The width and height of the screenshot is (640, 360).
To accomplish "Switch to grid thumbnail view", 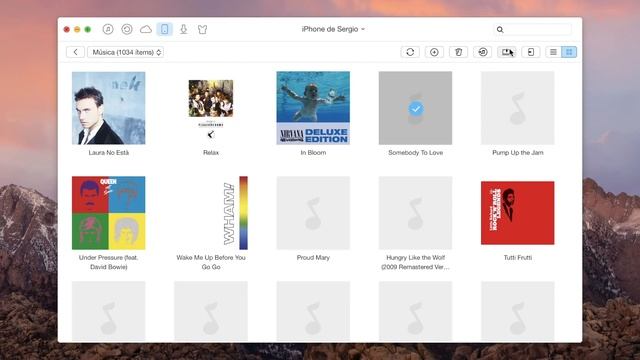I will point(569,52).
